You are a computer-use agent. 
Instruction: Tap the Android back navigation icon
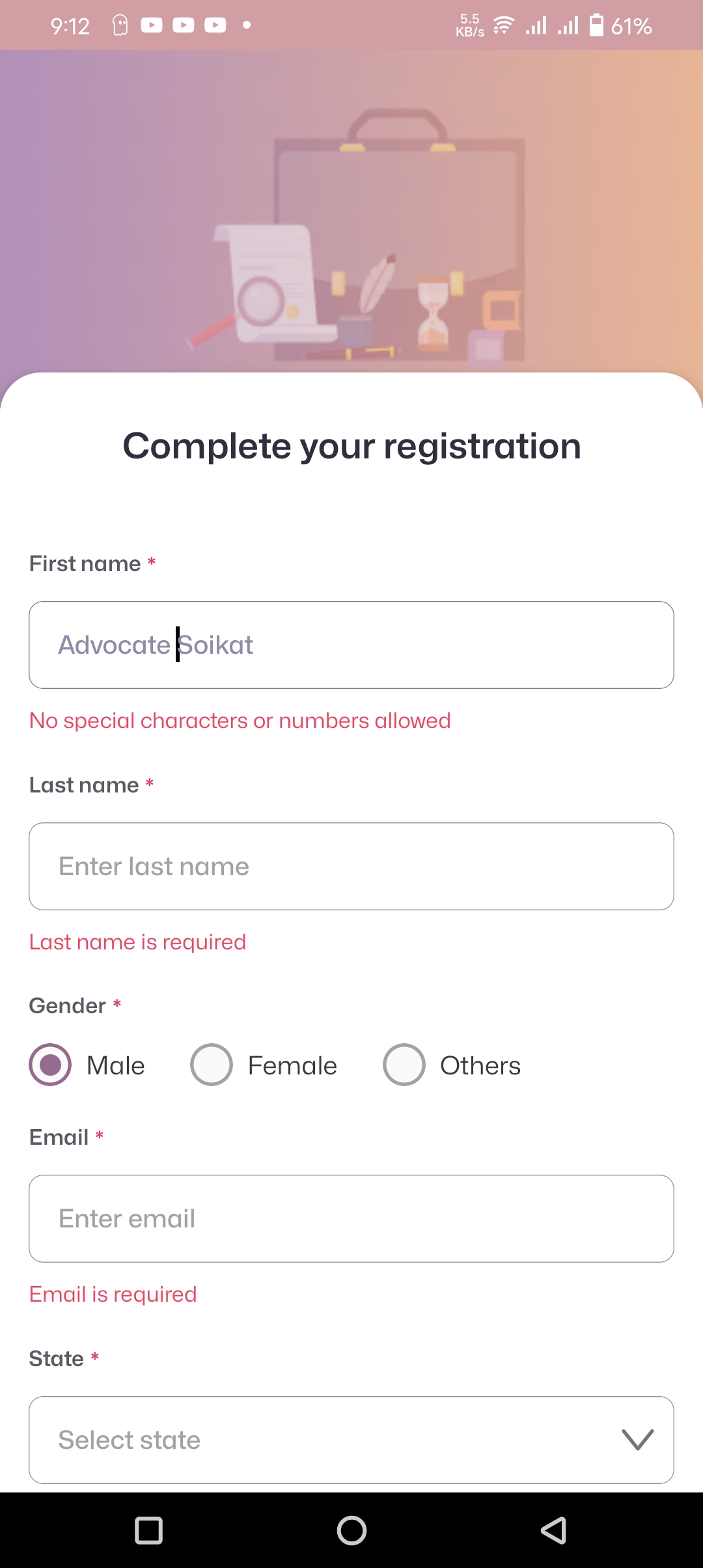click(x=553, y=1530)
